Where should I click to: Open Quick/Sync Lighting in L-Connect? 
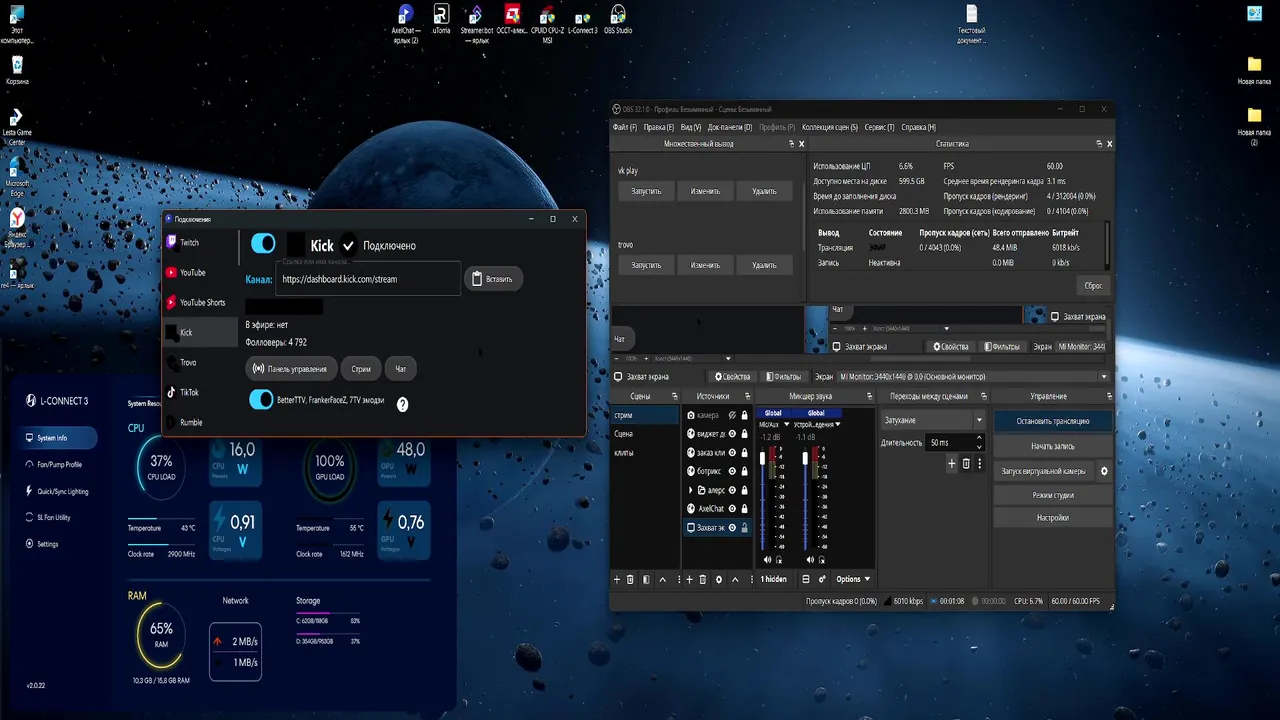click(62, 491)
